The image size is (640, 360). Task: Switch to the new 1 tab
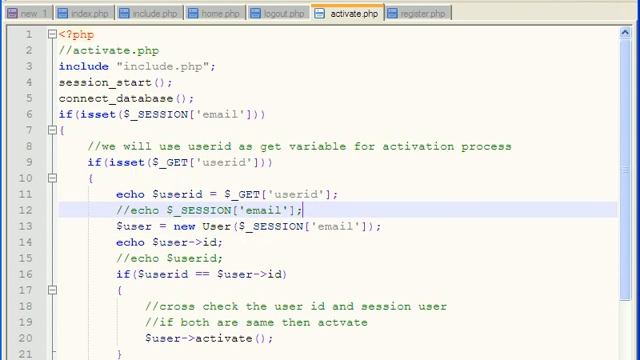[29, 13]
